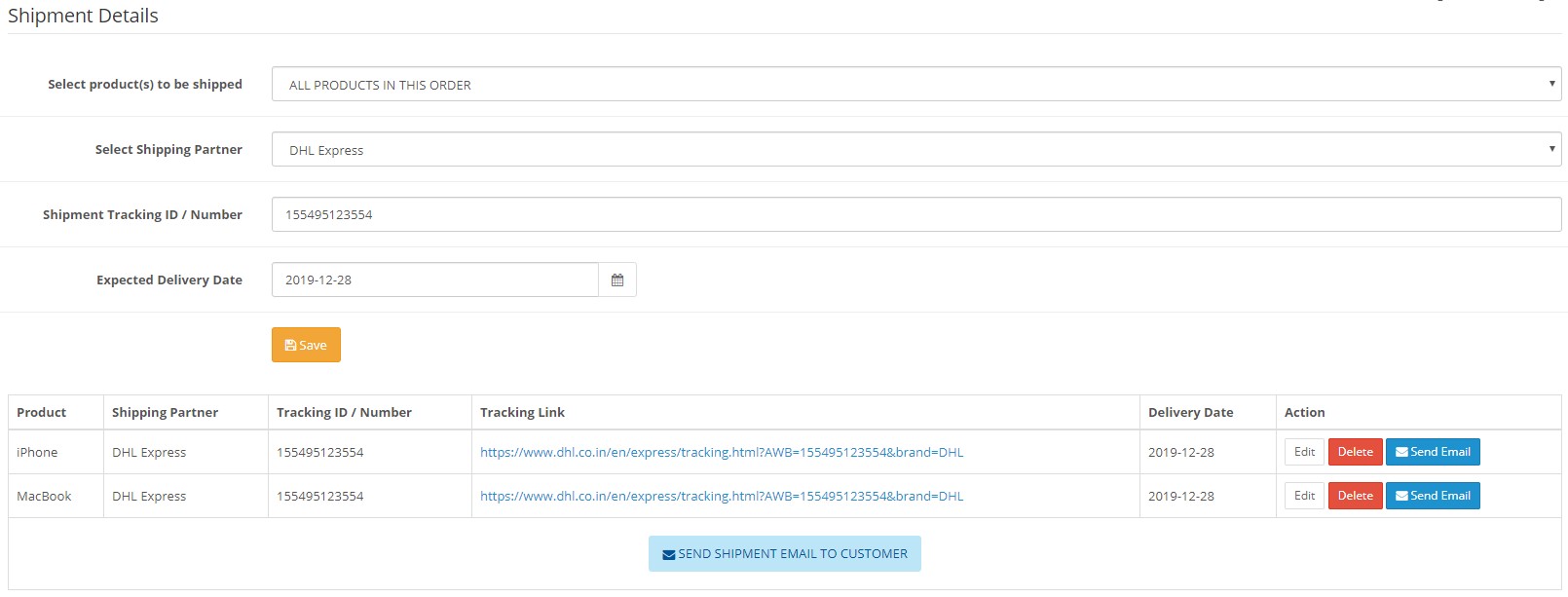Open the products to be shipped dropdown
Image resolution: width=1568 pixels, height=597 pixels.
(916, 84)
